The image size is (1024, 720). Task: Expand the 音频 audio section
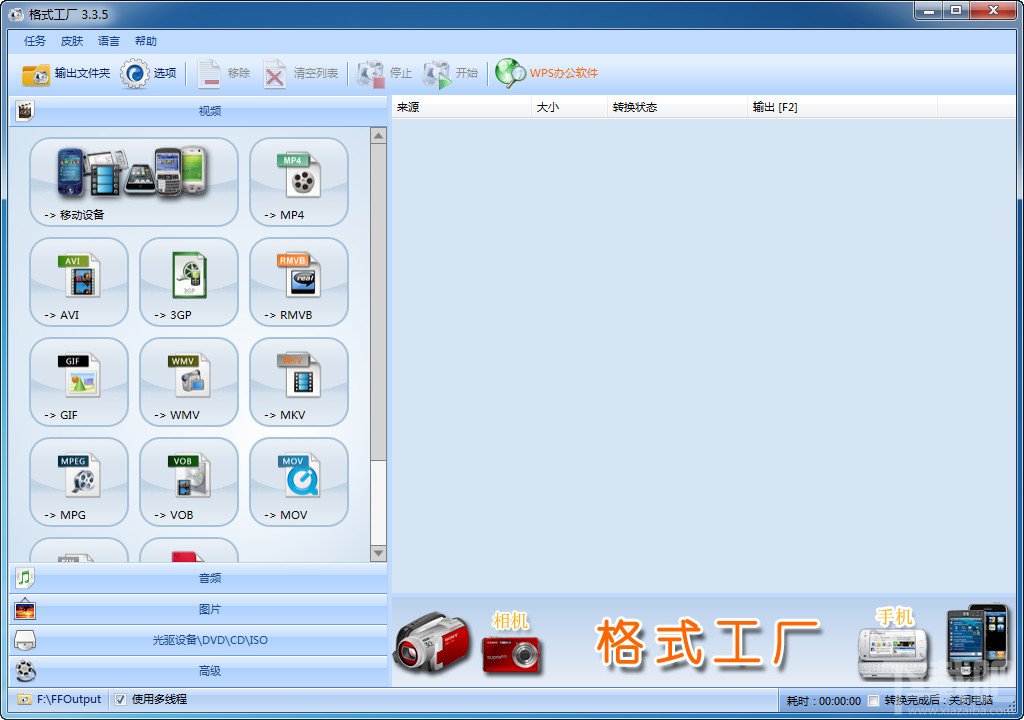(199, 578)
